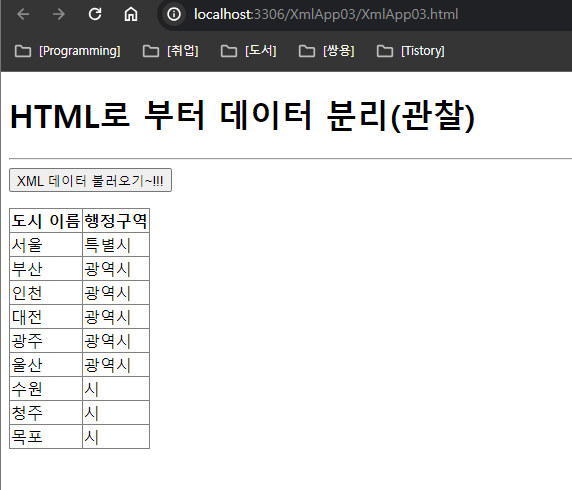This screenshot has width=572, height=490.
Task: Open the [Tistory] bookmarks folder
Action: coord(410,51)
